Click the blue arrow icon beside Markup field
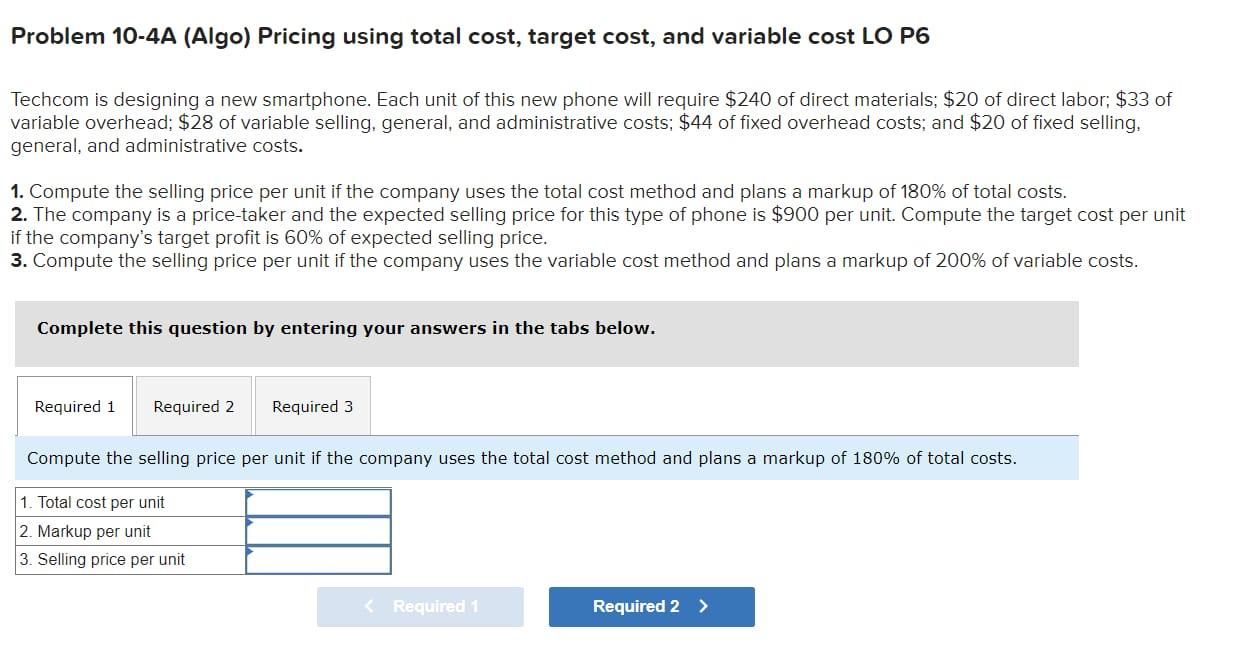This screenshot has width=1254, height=653. point(249,522)
